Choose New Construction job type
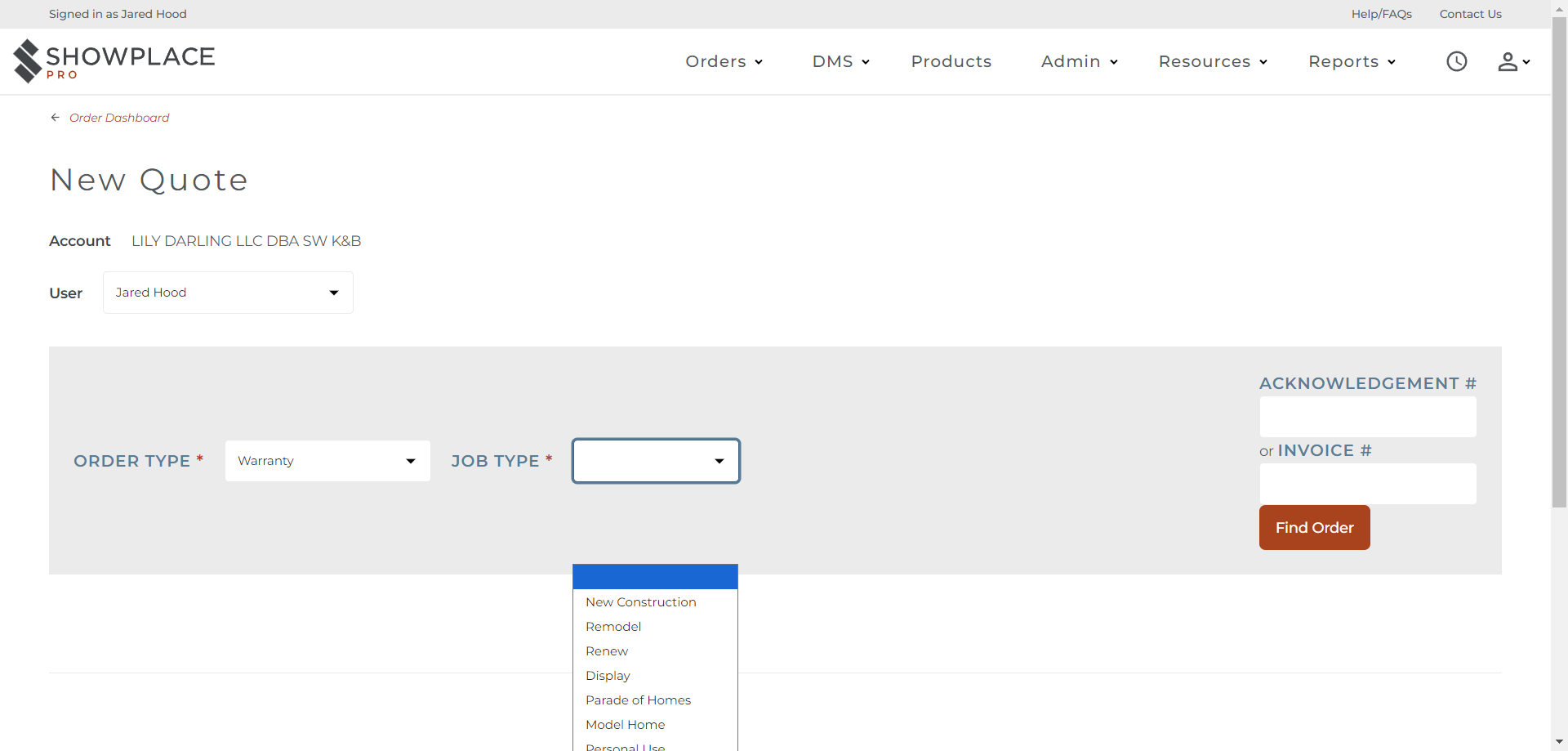Screen dimensions: 1568x751 point(655,602)
